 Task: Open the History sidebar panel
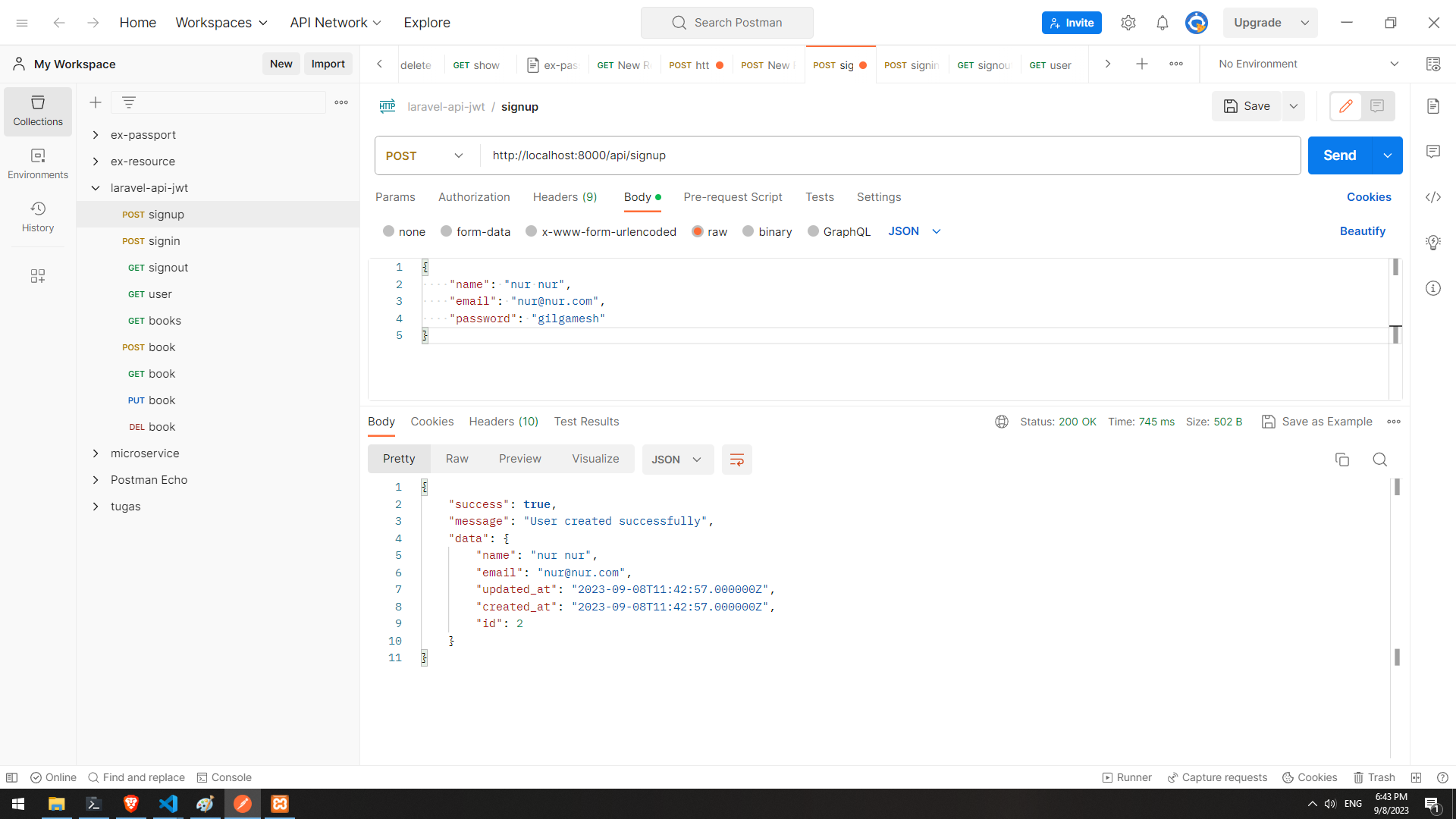coord(38,216)
